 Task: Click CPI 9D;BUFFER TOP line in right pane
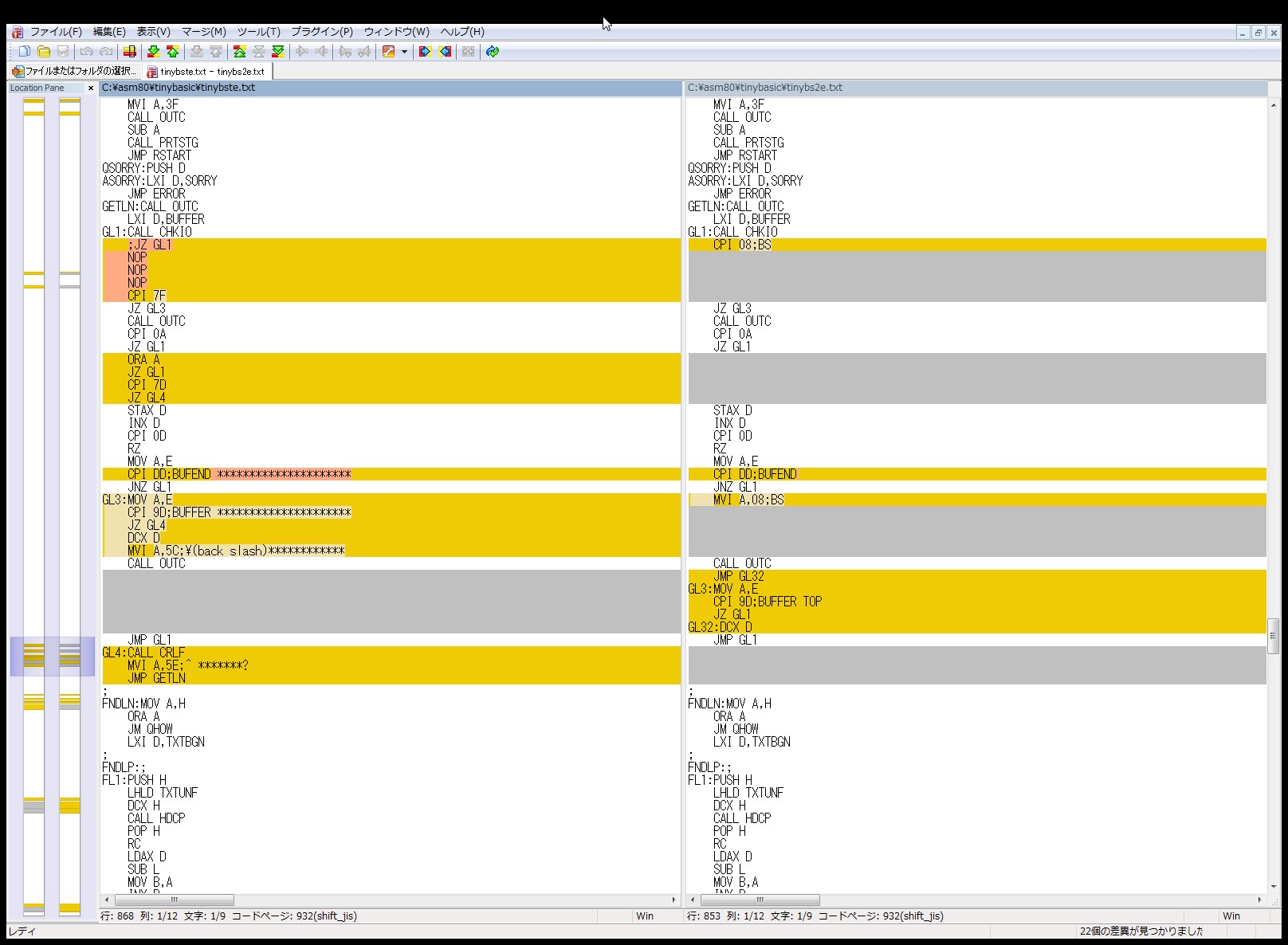(x=977, y=602)
